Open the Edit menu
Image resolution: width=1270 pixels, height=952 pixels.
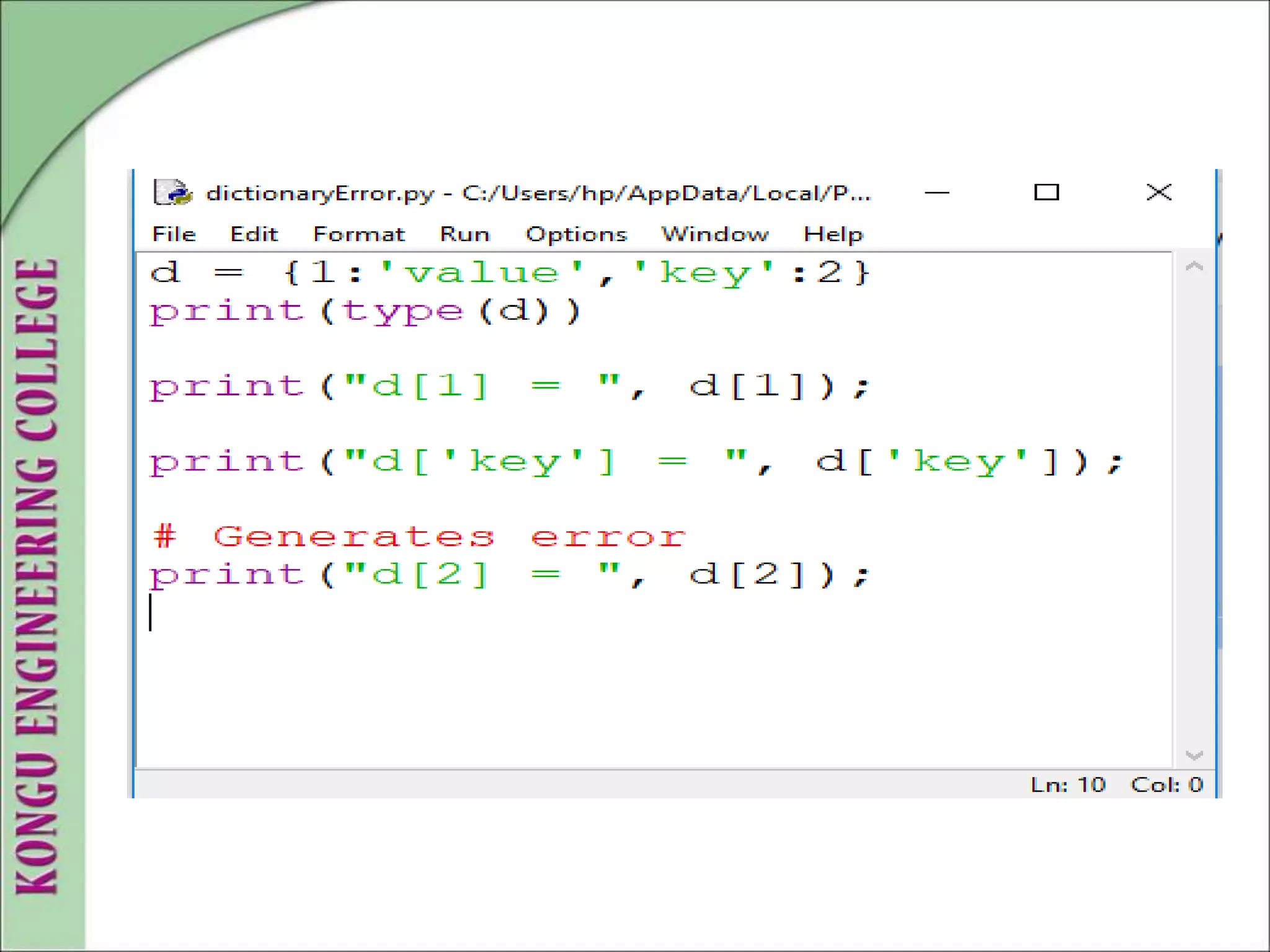pyautogui.click(x=254, y=234)
